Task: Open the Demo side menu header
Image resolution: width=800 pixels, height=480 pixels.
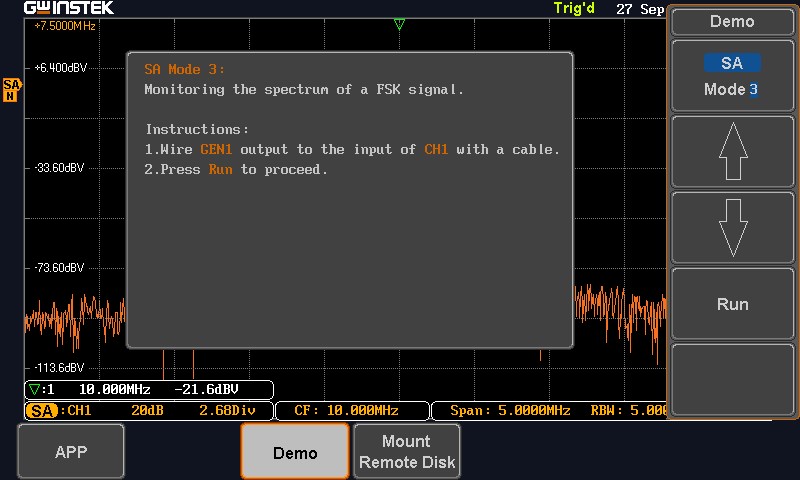Action: click(732, 21)
